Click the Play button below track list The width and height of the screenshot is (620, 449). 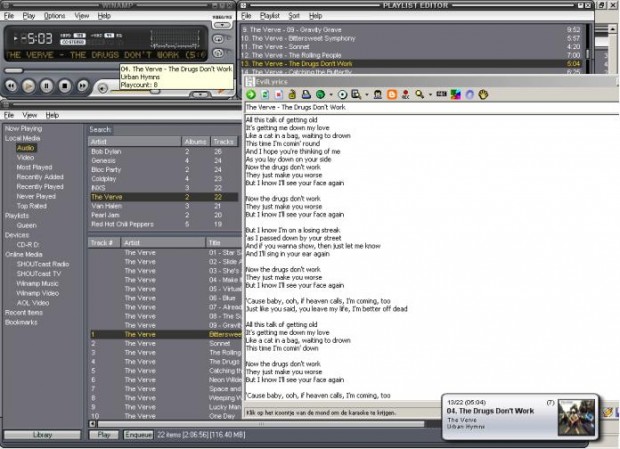coord(104,435)
